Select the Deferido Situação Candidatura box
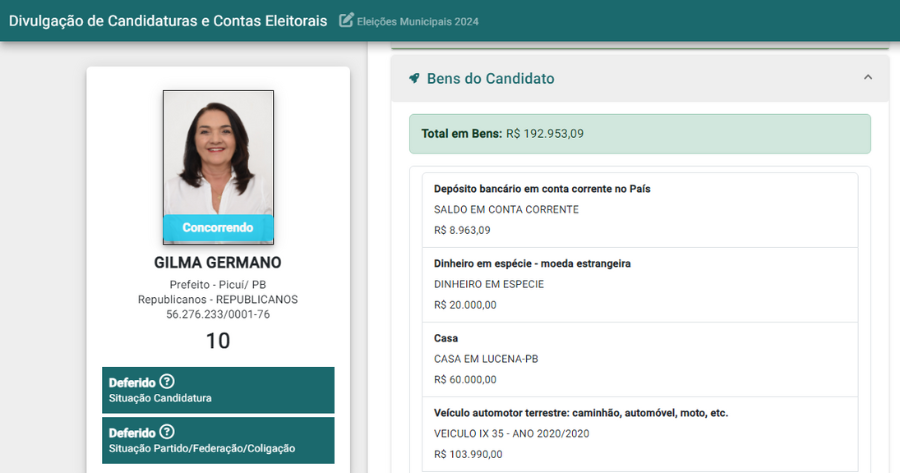Viewport: 900px width, 473px height. [x=218, y=390]
